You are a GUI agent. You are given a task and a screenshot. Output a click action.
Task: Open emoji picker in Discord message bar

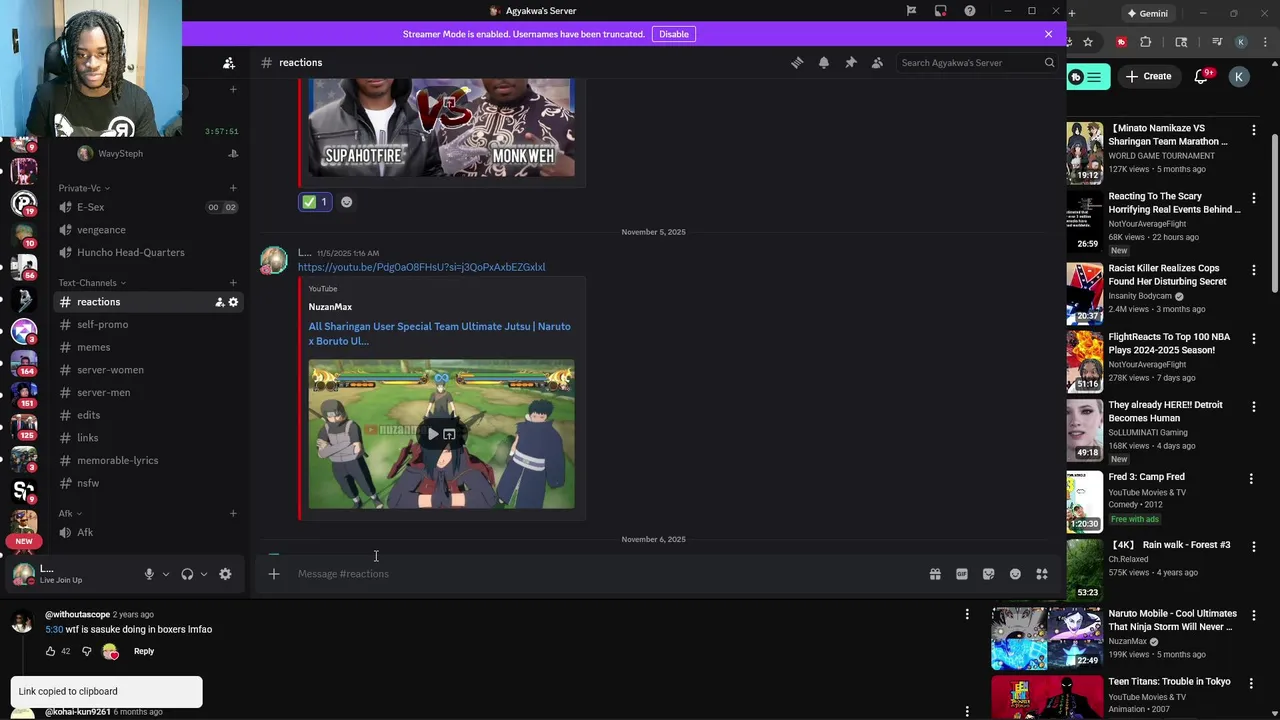point(1015,574)
